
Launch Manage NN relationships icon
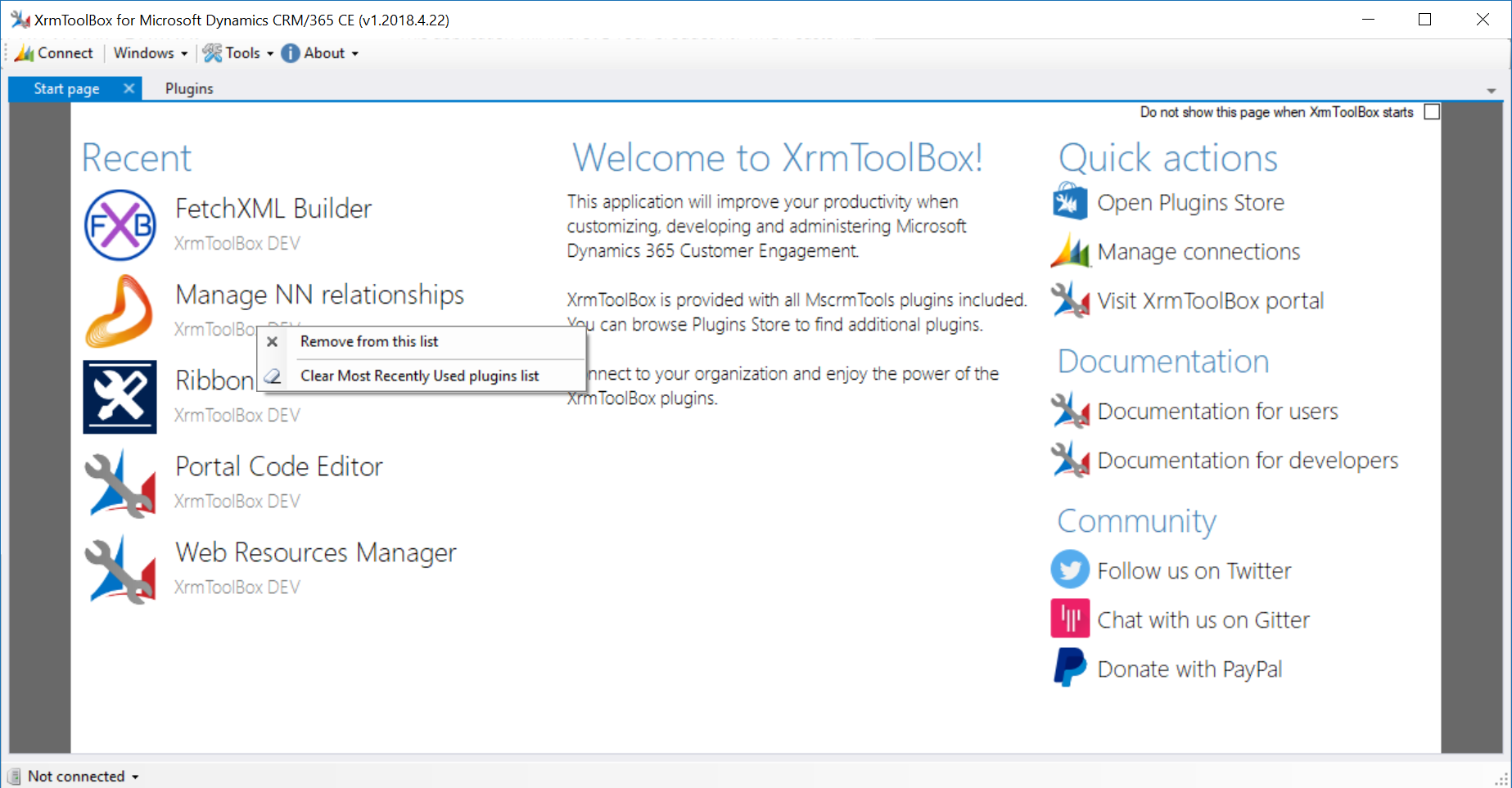(120, 311)
